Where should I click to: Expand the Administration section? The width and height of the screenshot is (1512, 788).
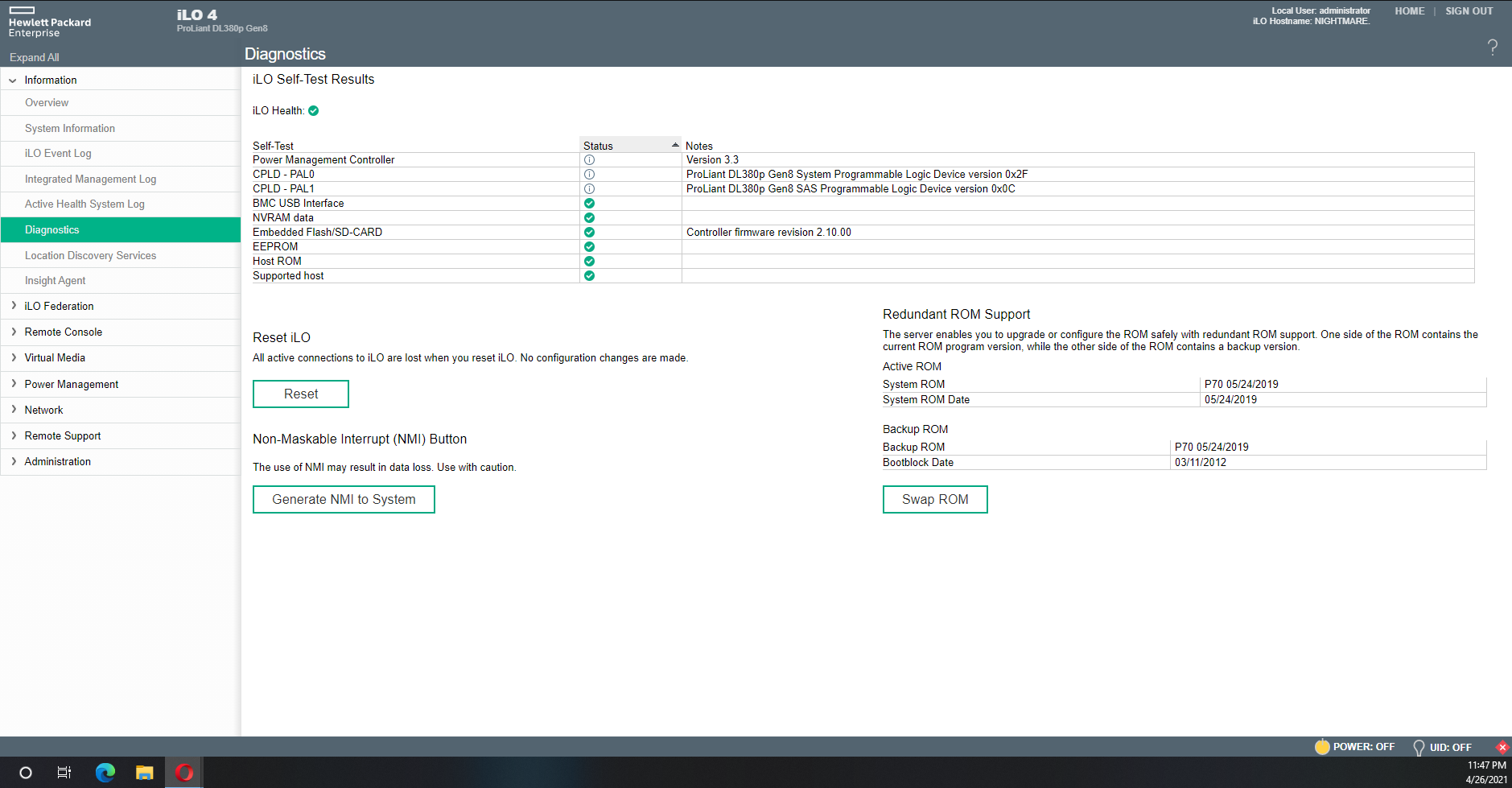(x=14, y=461)
